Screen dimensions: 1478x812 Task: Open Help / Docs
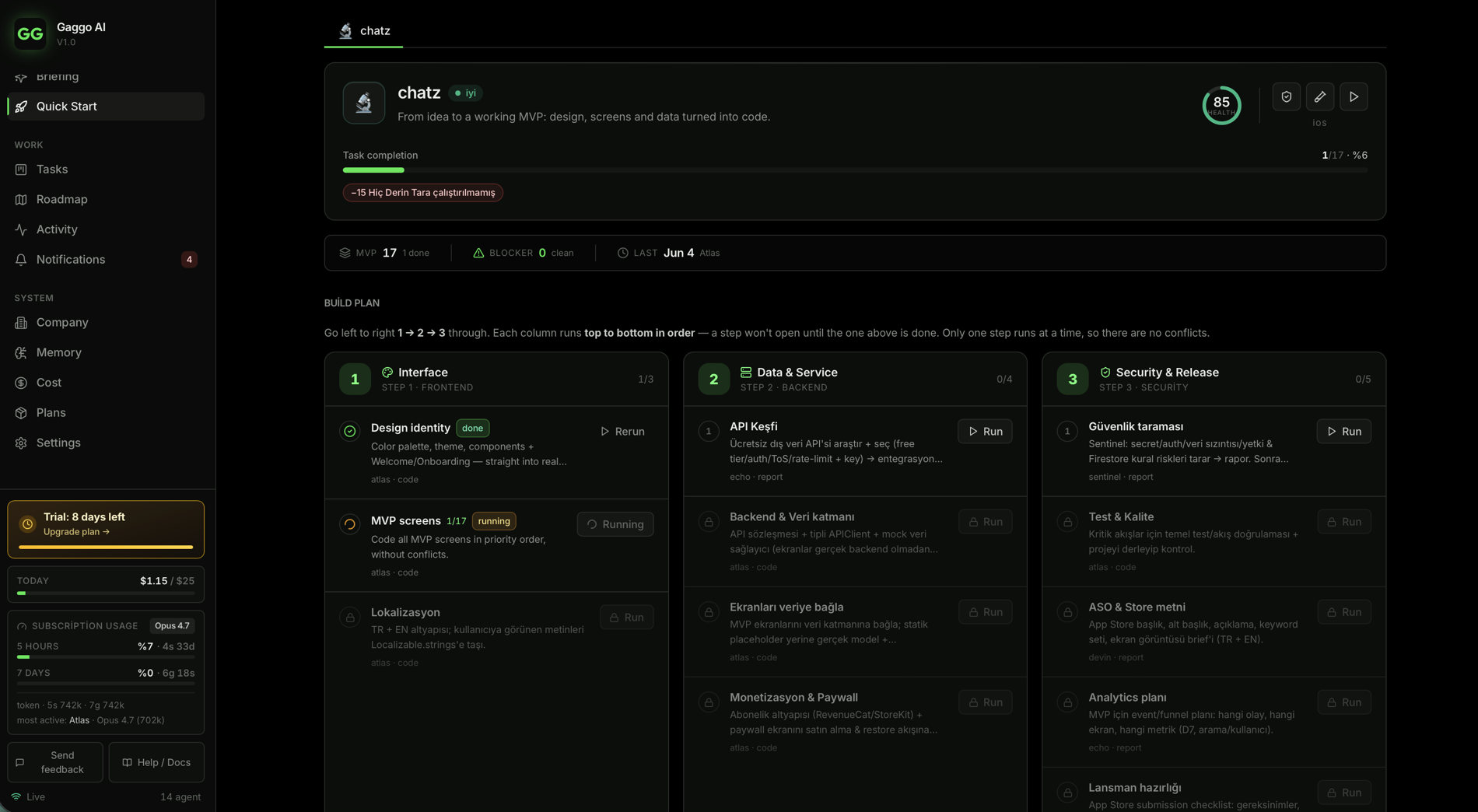click(156, 762)
